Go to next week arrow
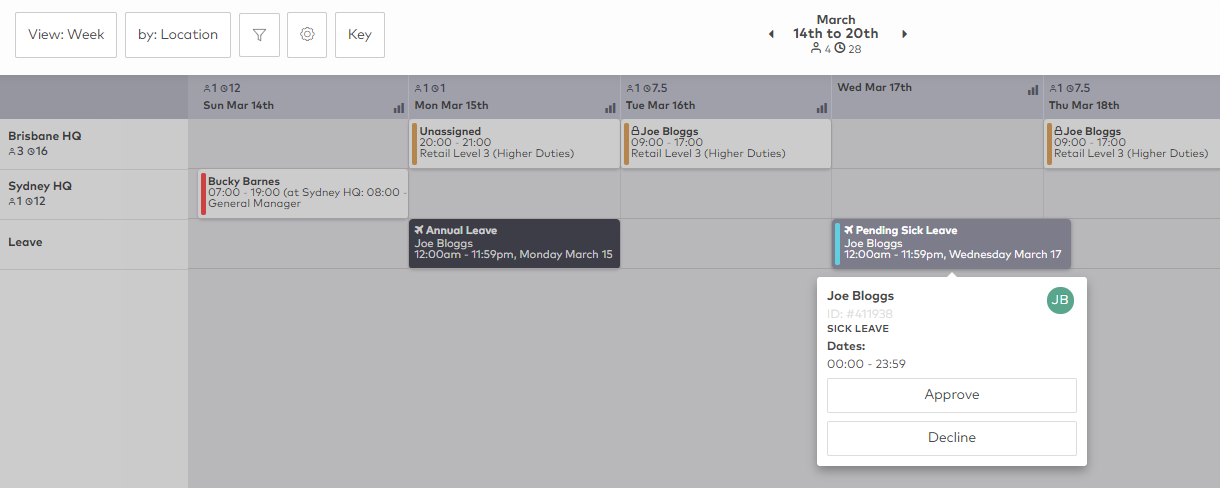 (x=905, y=34)
